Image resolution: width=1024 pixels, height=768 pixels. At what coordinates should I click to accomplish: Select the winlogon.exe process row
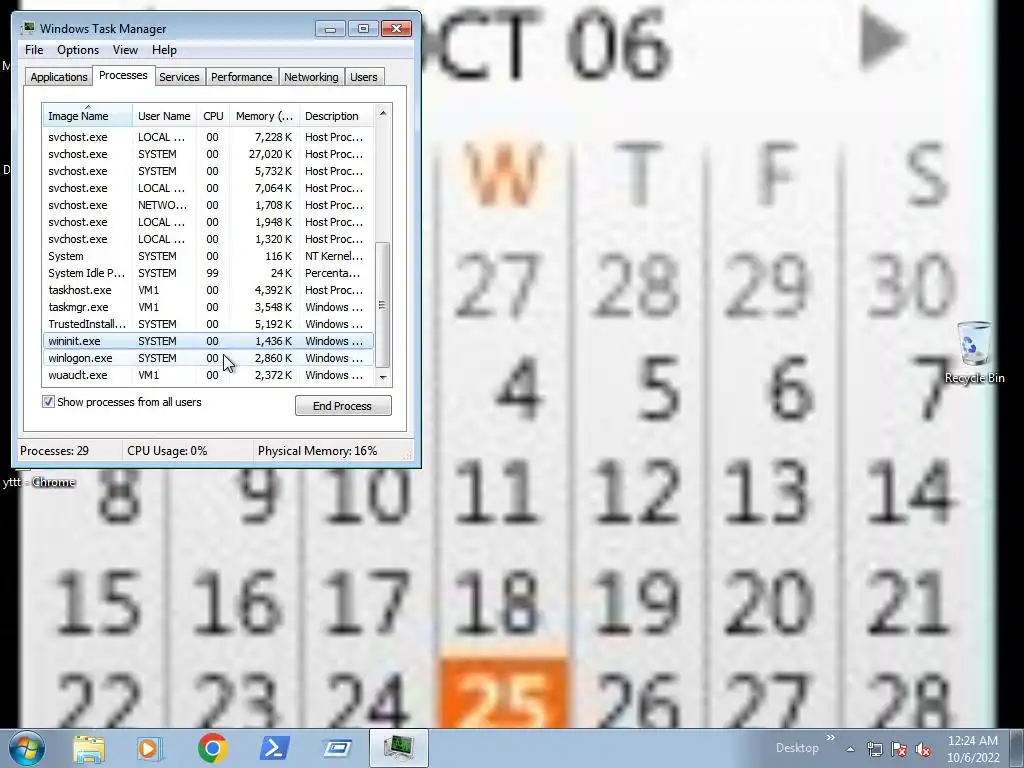(208, 358)
